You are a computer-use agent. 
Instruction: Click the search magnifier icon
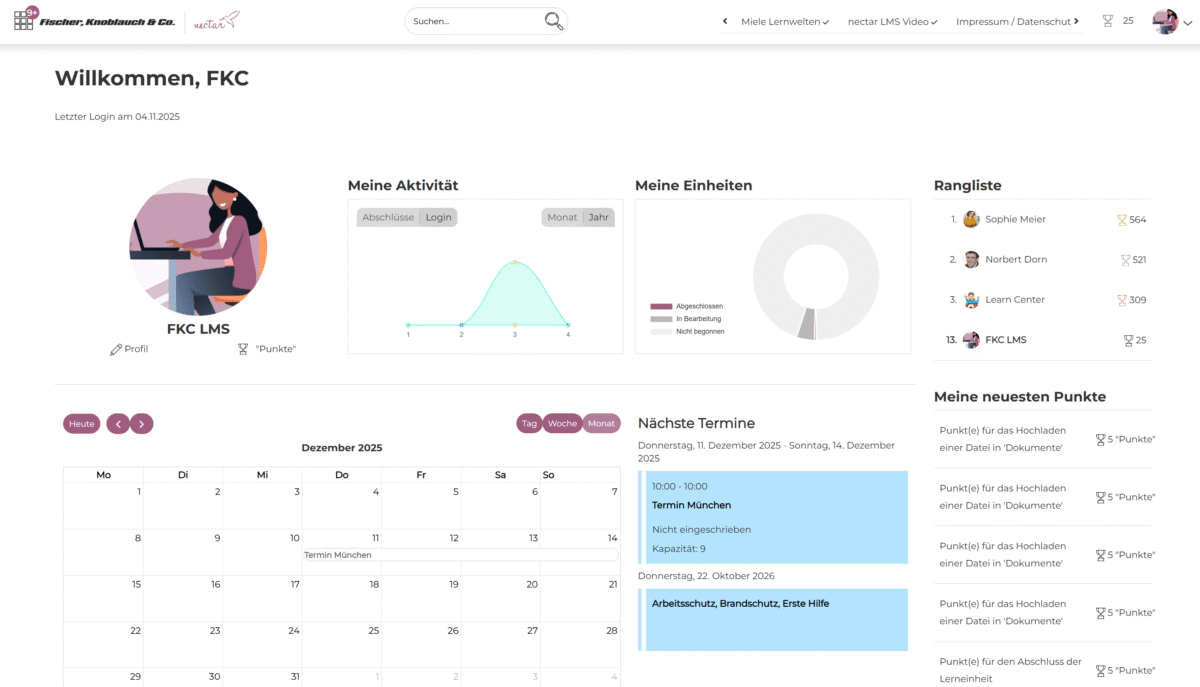click(x=553, y=21)
